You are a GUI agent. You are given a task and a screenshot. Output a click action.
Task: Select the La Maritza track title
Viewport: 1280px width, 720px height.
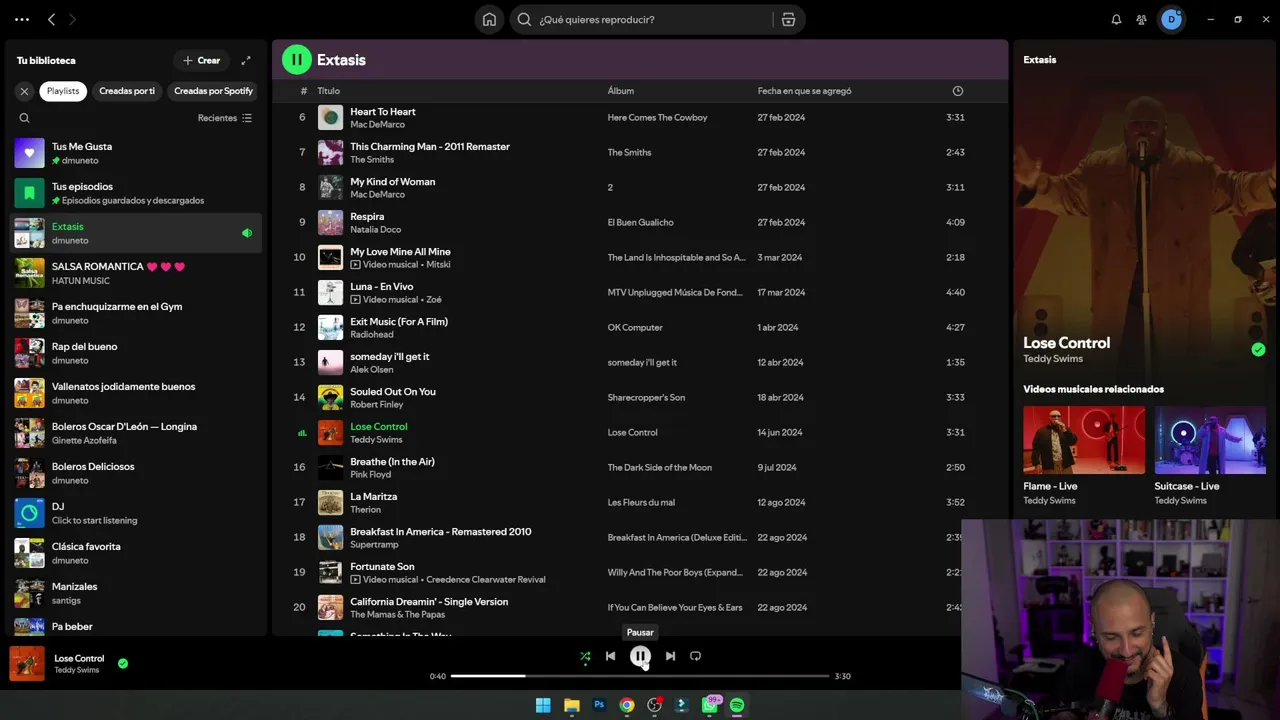click(374, 497)
